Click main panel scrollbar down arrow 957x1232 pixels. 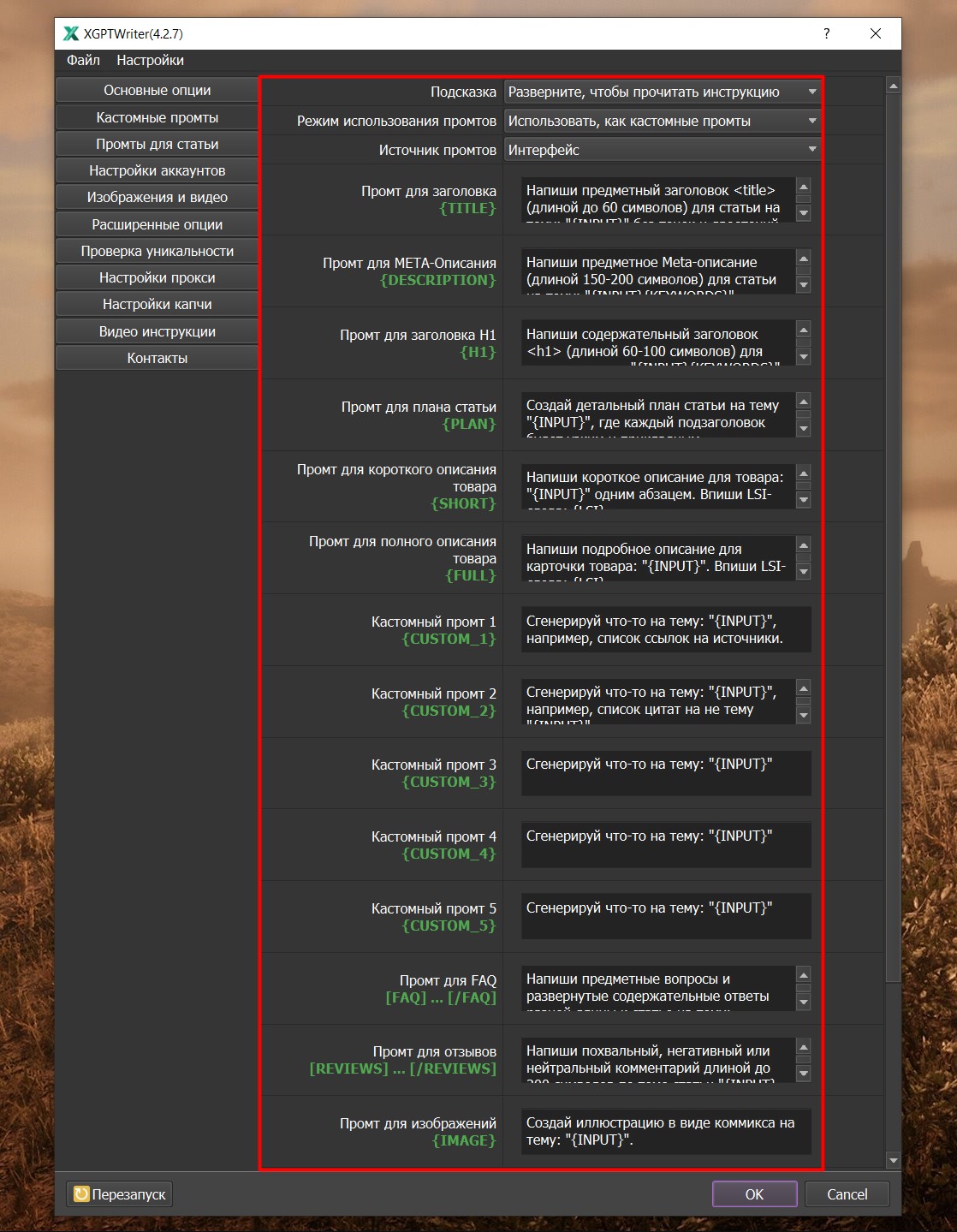tap(893, 1161)
